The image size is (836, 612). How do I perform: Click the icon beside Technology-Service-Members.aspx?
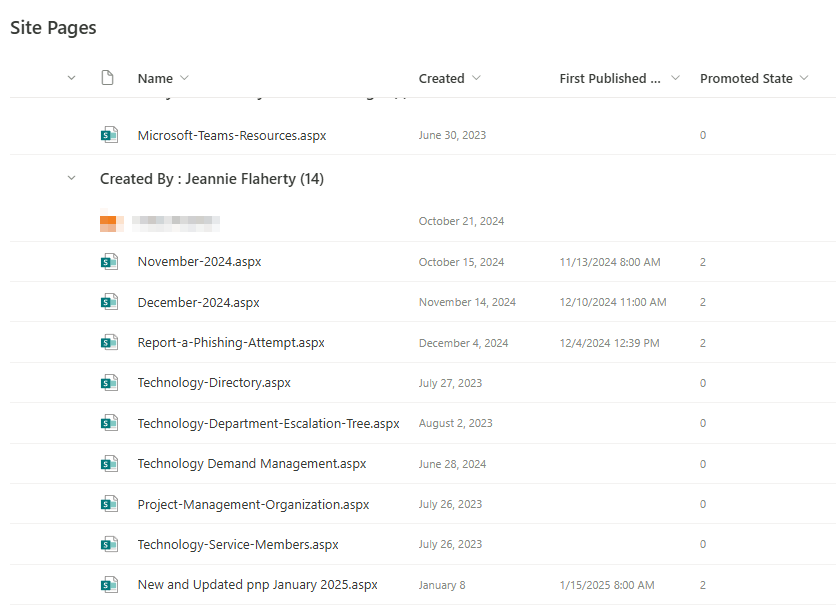pos(109,545)
